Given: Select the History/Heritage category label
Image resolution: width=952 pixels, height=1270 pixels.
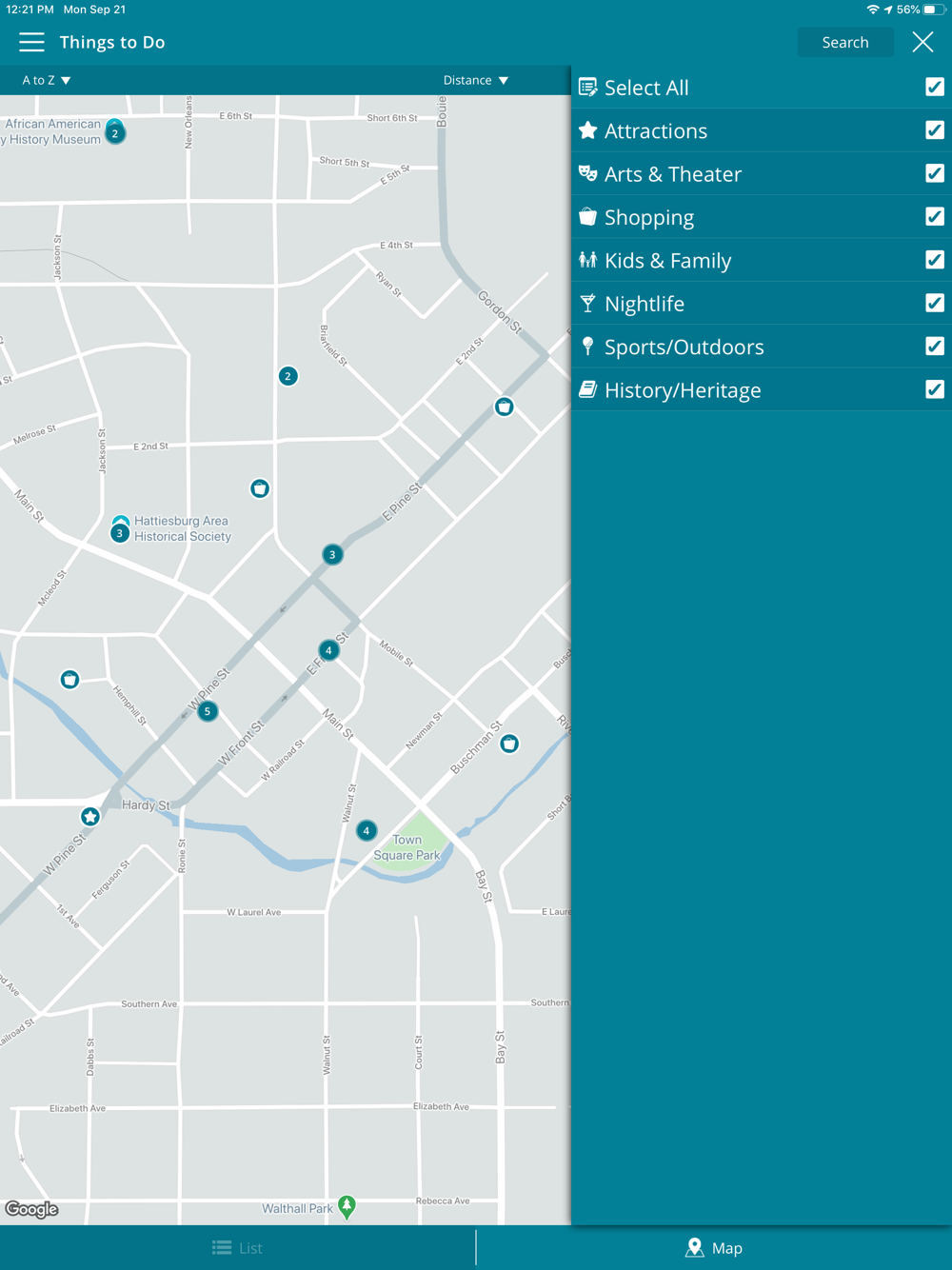Looking at the screenshot, I should pos(683,390).
